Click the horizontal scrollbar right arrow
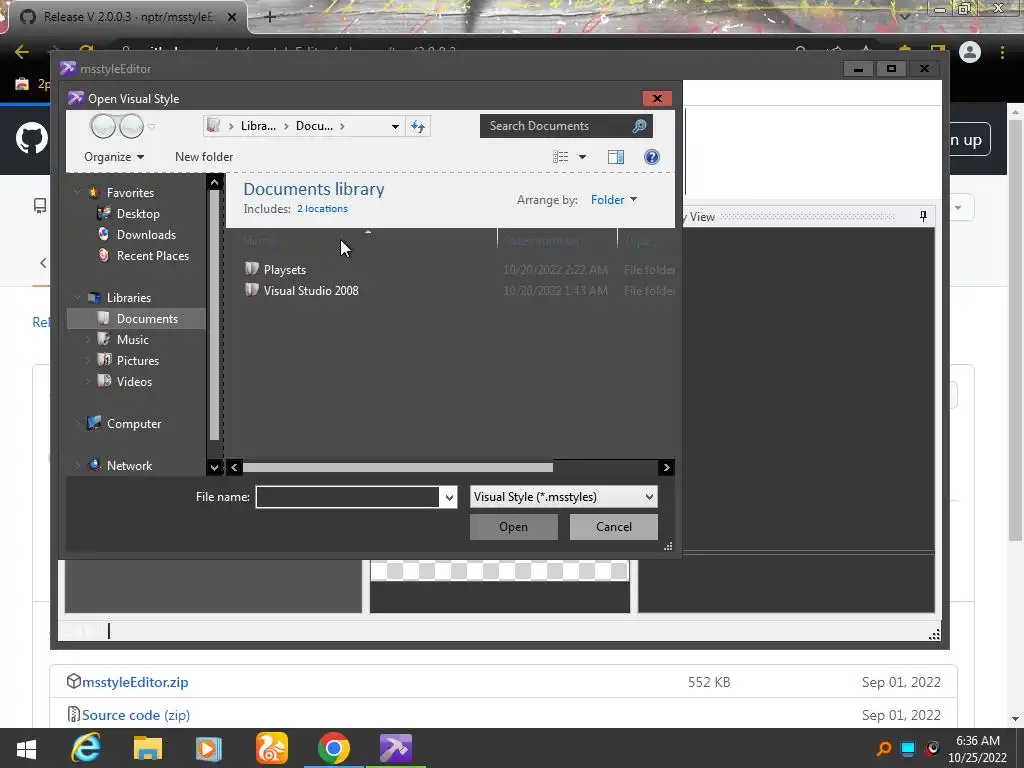 tap(666, 468)
